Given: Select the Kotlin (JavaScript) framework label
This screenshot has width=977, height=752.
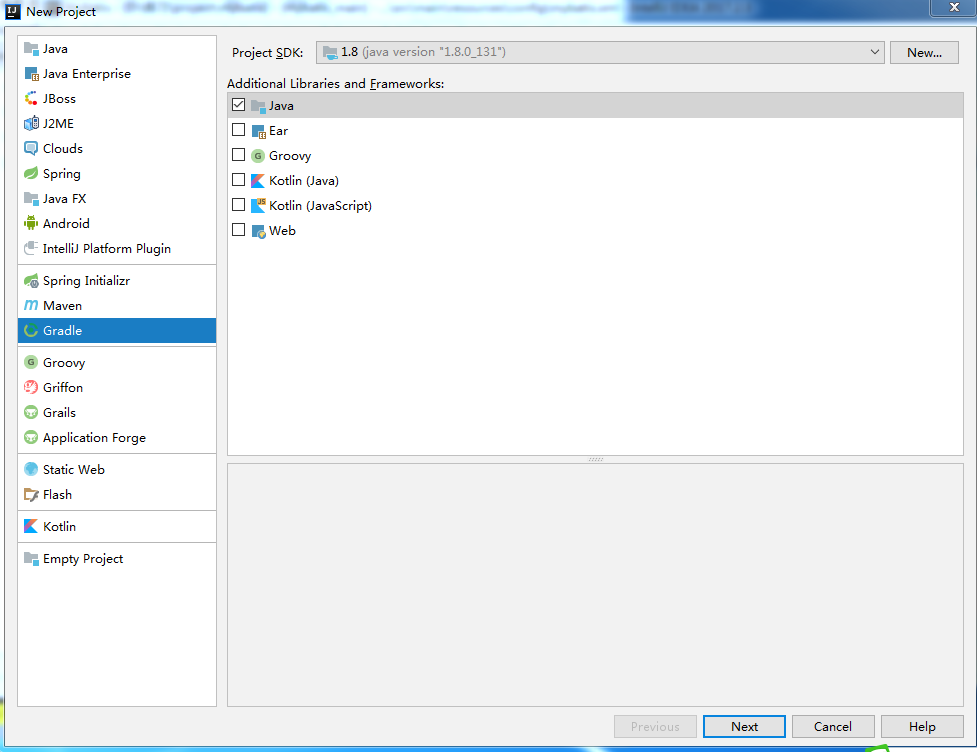Looking at the screenshot, I should click(320, 205).
